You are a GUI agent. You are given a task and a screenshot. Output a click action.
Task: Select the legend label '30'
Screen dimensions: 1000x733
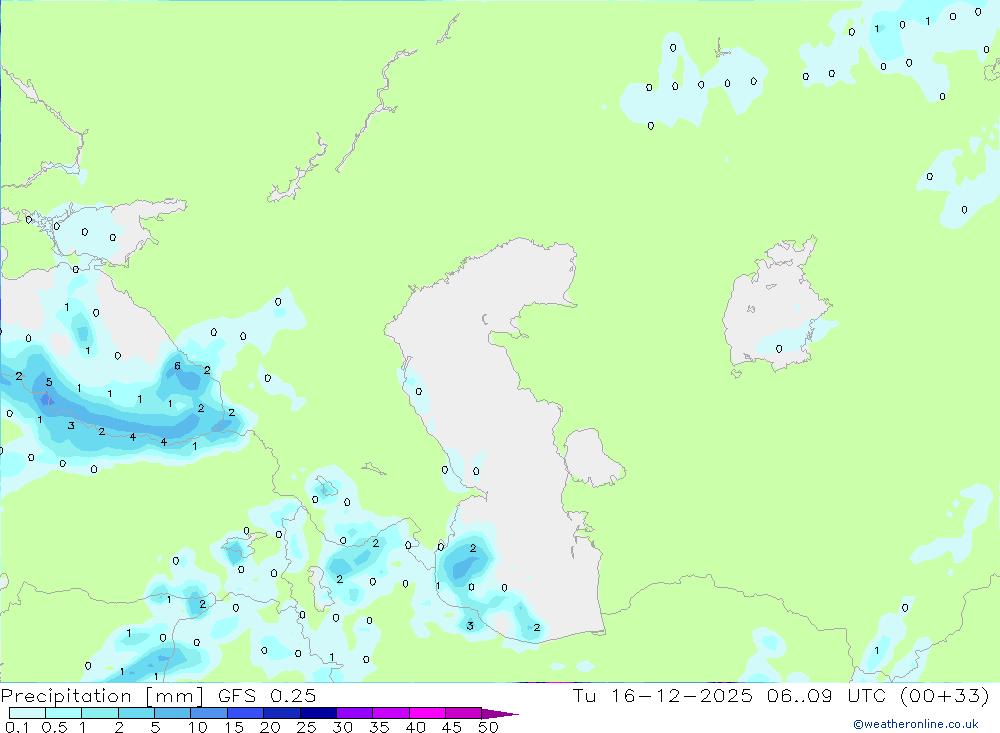coord(342,727)
